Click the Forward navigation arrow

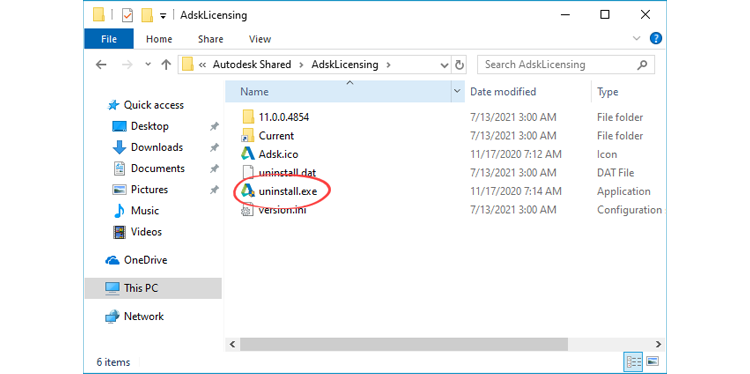(127, 65)
